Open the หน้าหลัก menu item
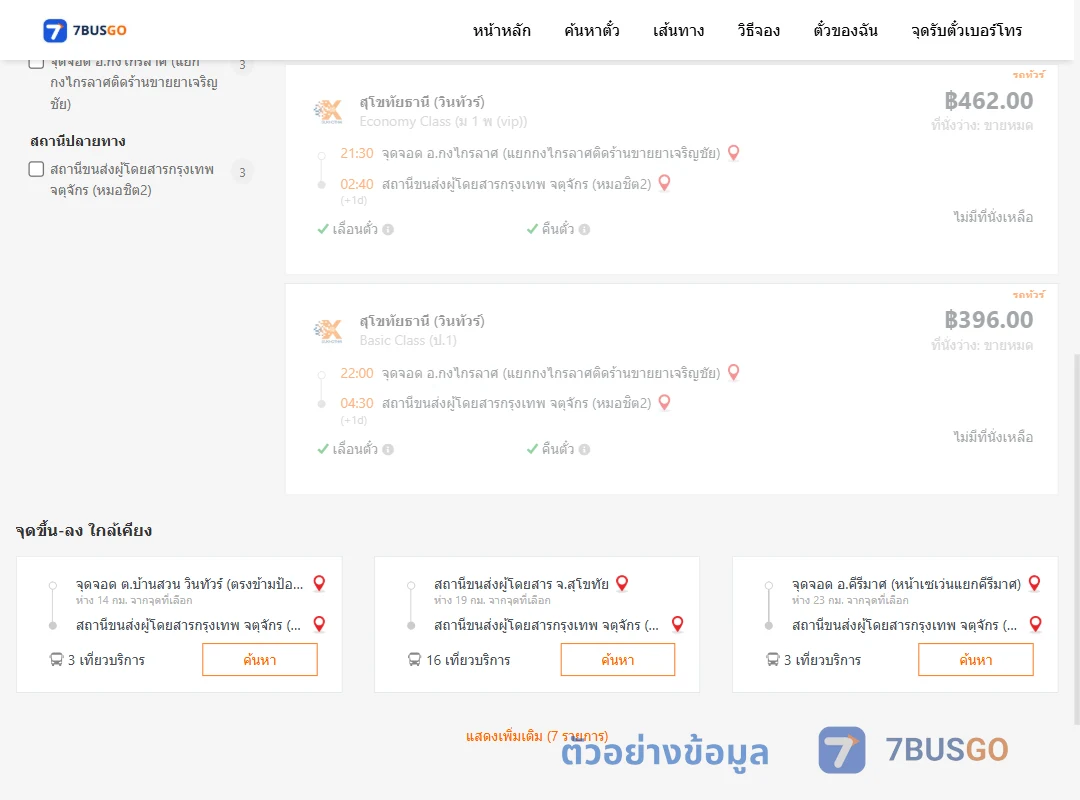This screenshot has width=1080, height=800. click(501, 30)
